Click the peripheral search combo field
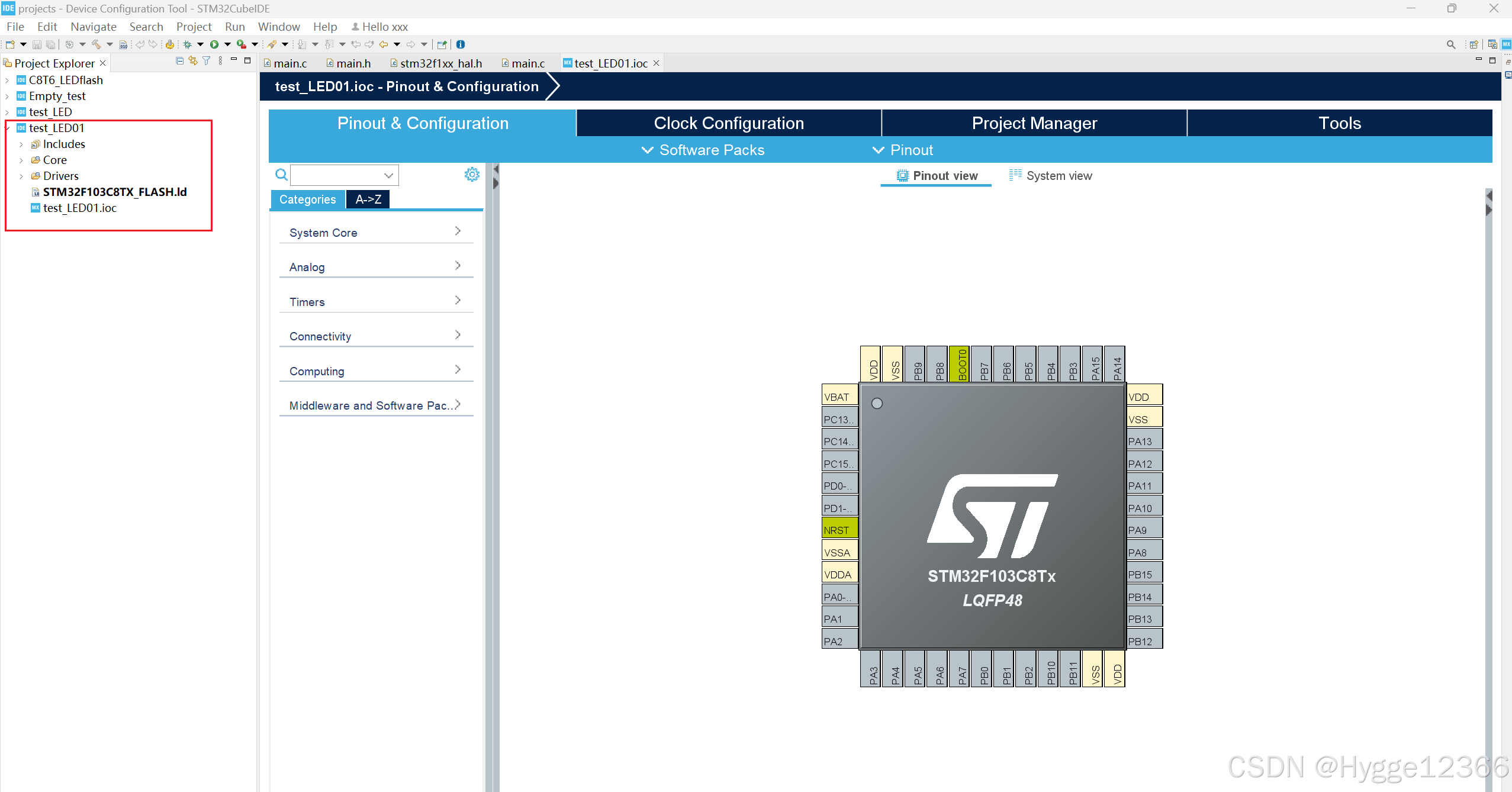The image size is (1512, 792). point(337,175)
